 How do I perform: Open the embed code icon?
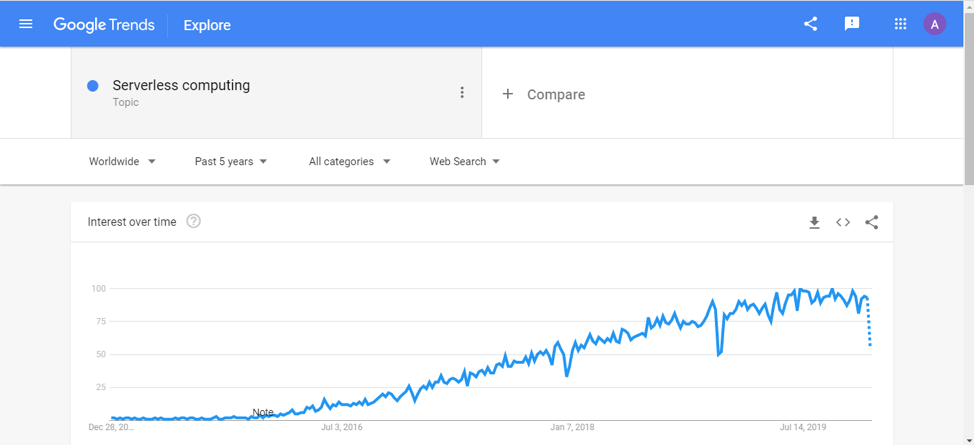843,222
